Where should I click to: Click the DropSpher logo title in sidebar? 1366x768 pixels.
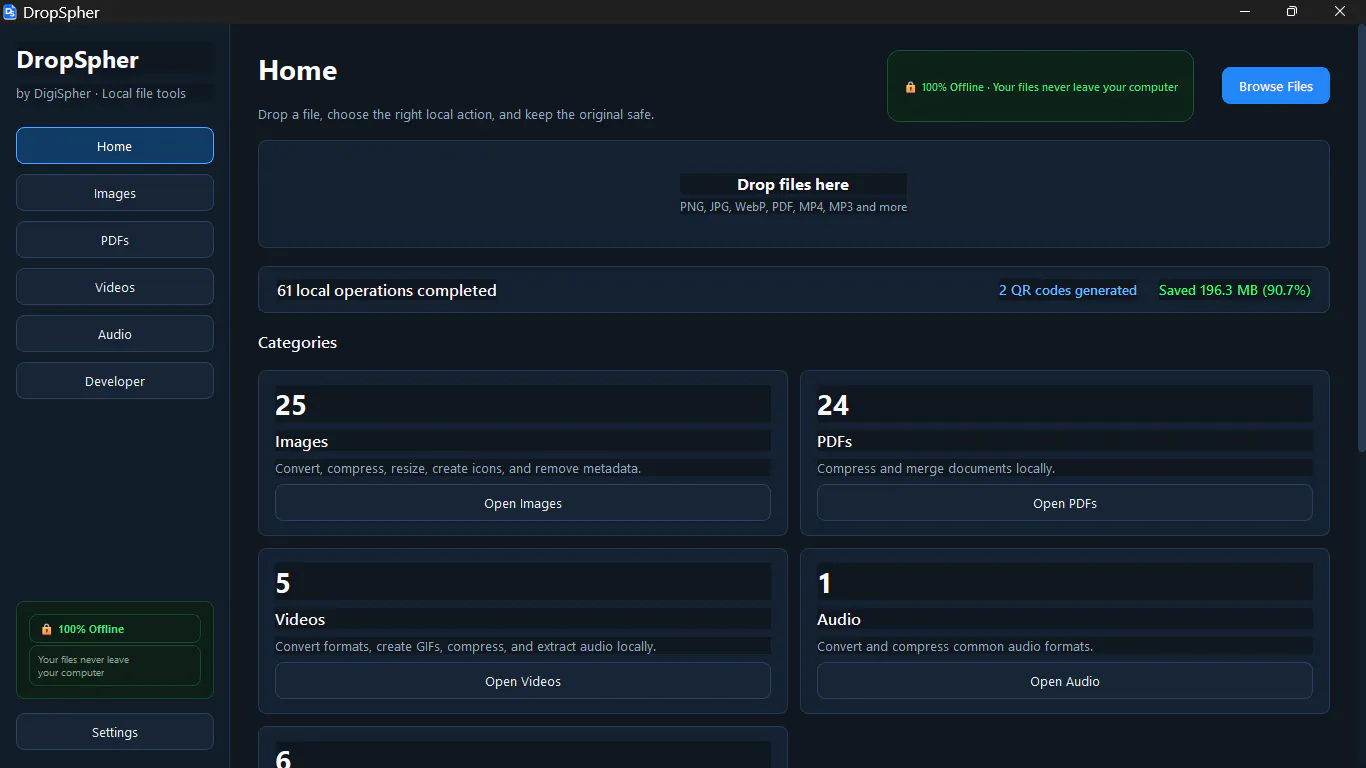point(78,60)
